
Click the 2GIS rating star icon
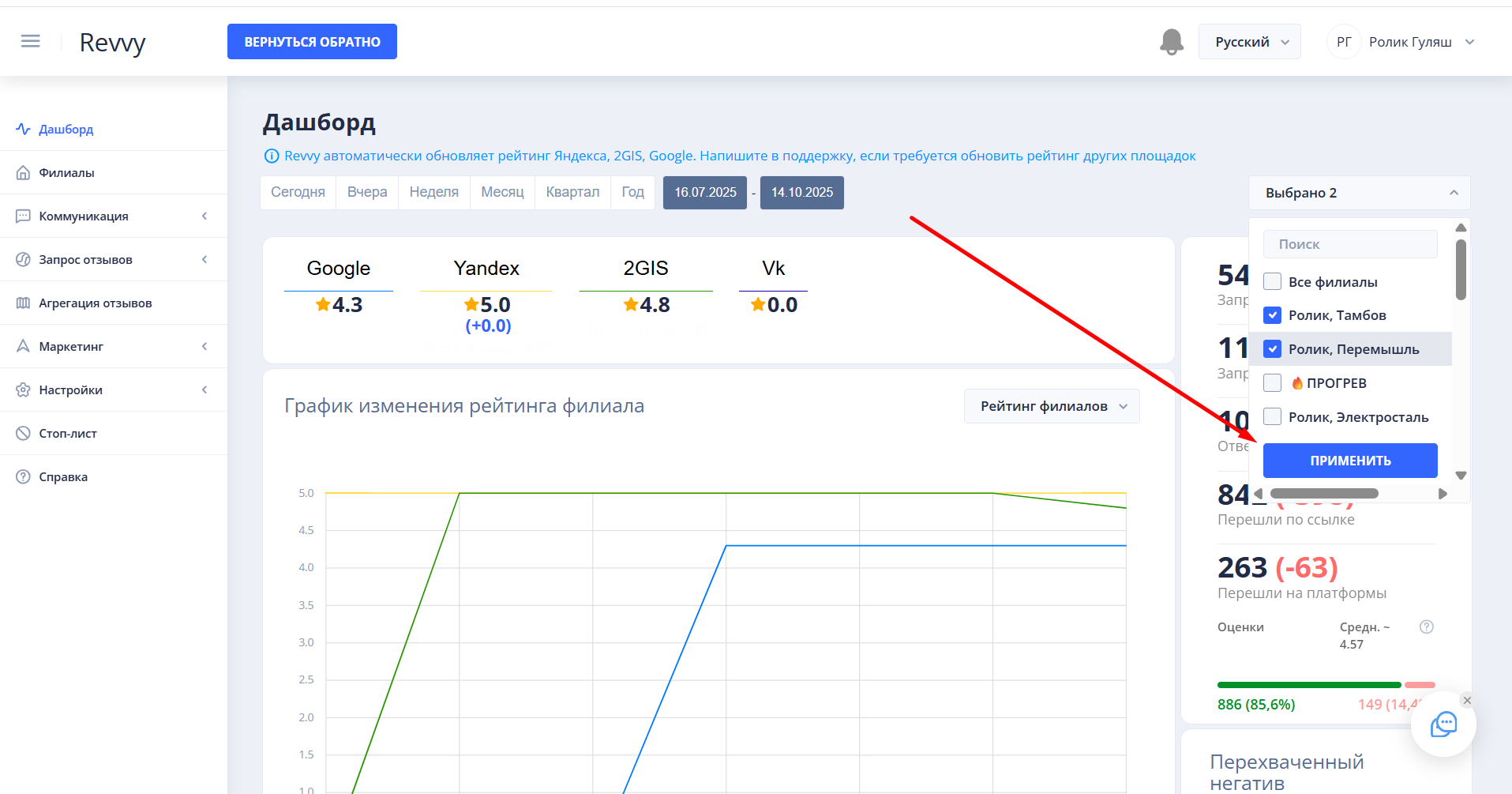tap(631, 304)
